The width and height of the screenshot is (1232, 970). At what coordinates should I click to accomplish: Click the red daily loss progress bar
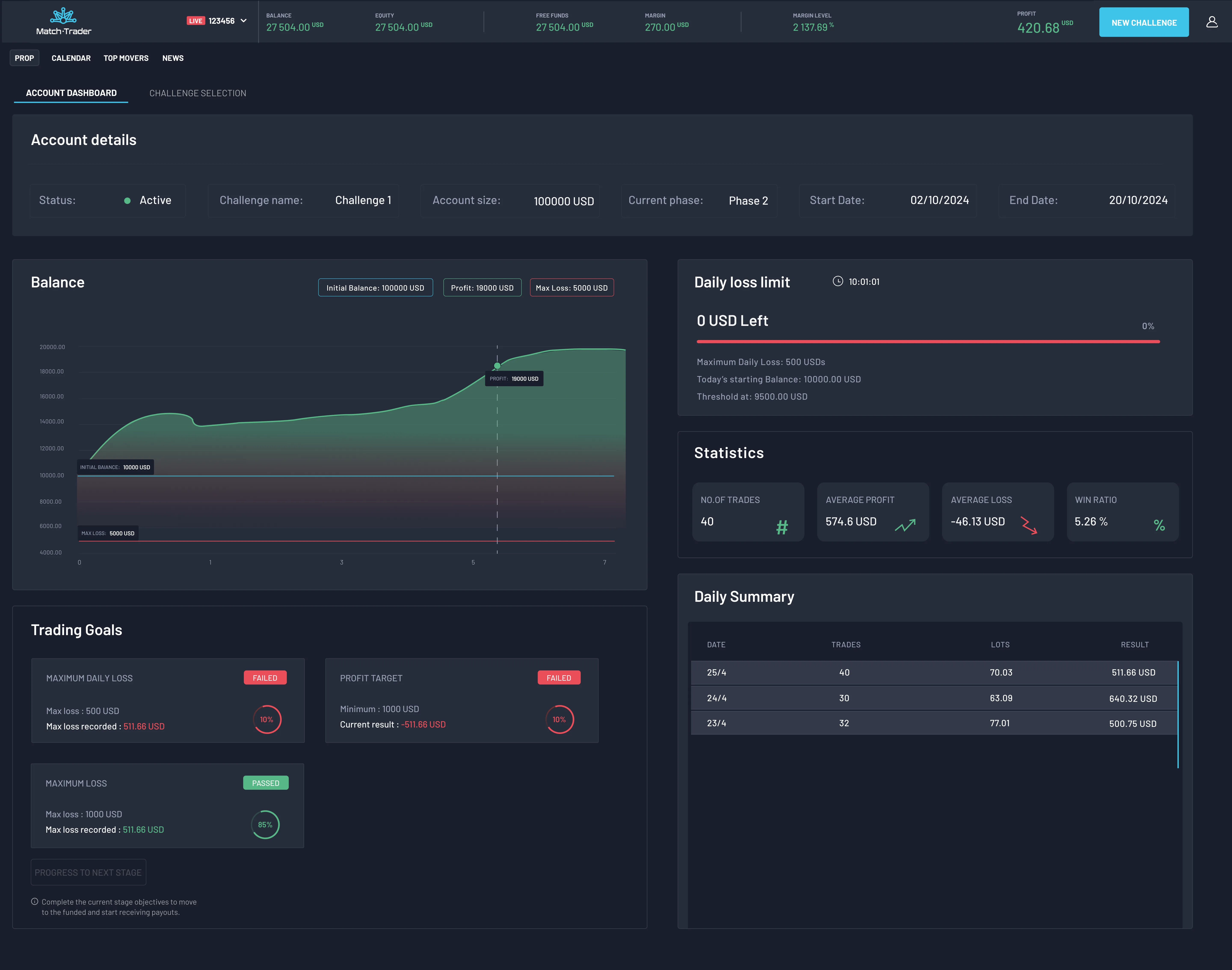tap(928, 341)
